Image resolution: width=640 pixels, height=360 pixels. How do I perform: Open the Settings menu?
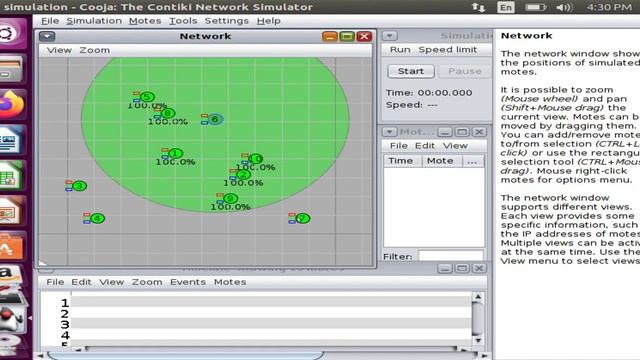click(227, 21)
